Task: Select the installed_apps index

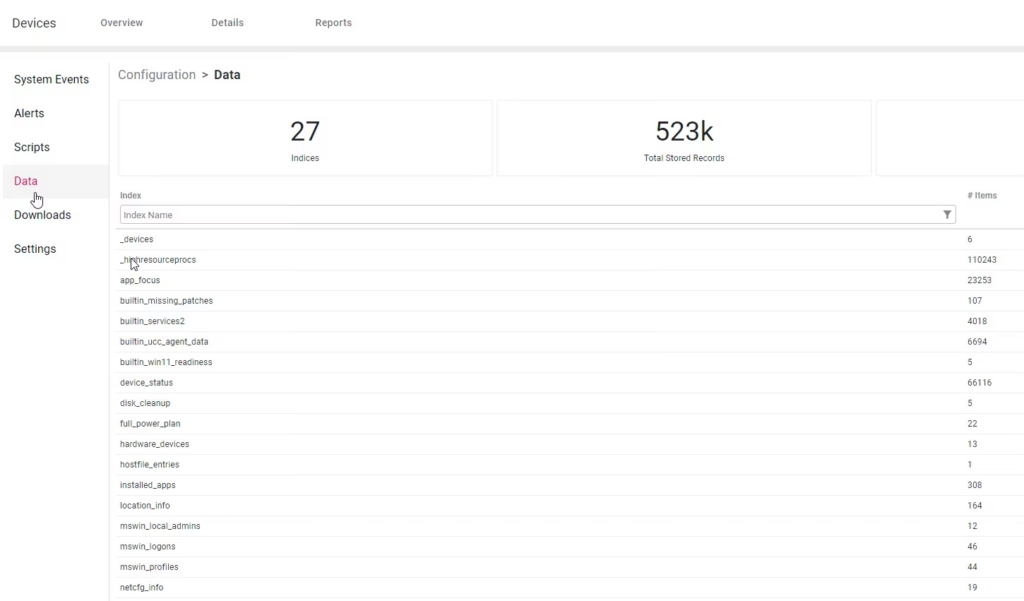Action: (147, 485)
